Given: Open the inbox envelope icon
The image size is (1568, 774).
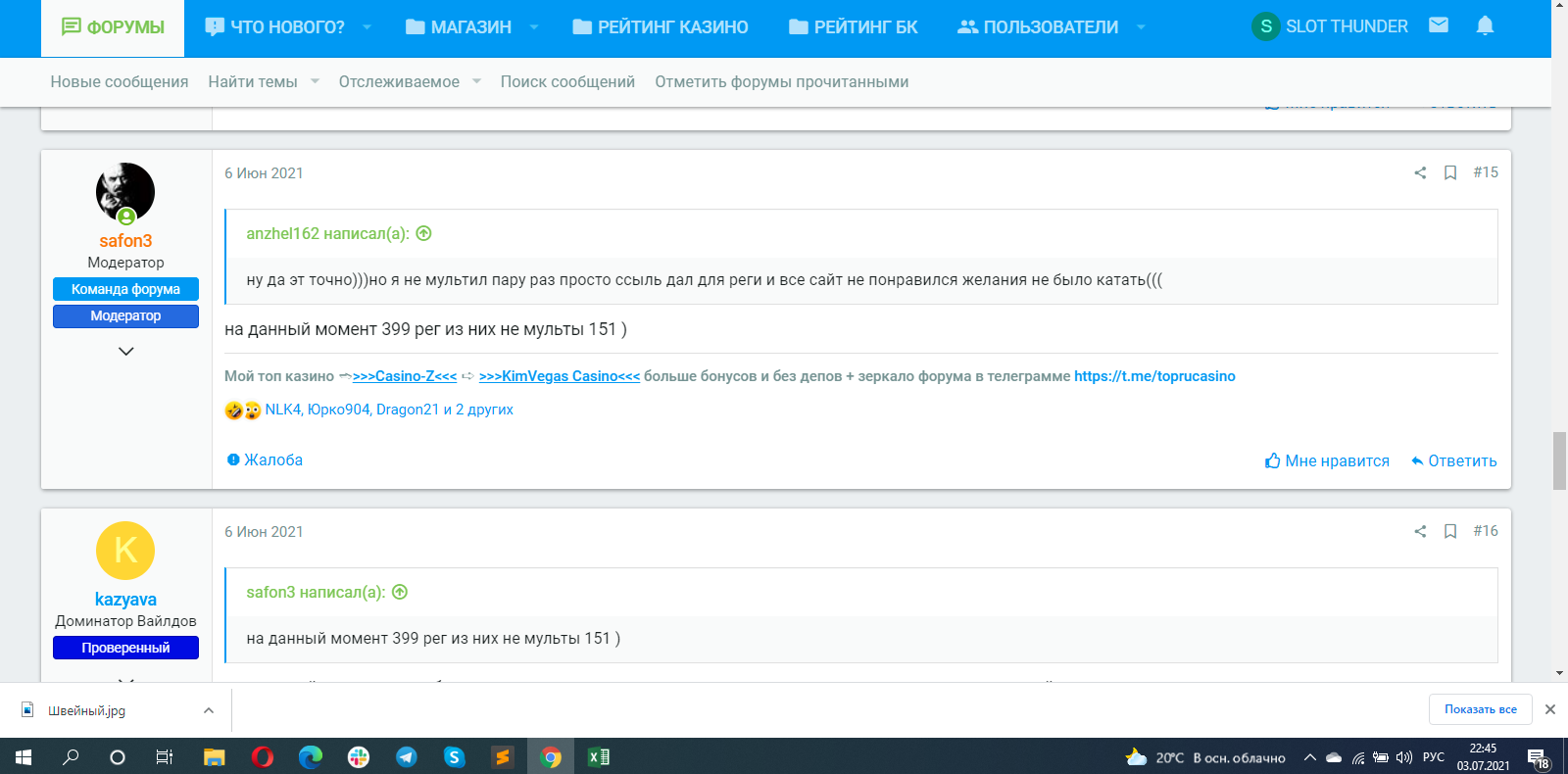Looking at the screenshot, I should pos(1438,25).
